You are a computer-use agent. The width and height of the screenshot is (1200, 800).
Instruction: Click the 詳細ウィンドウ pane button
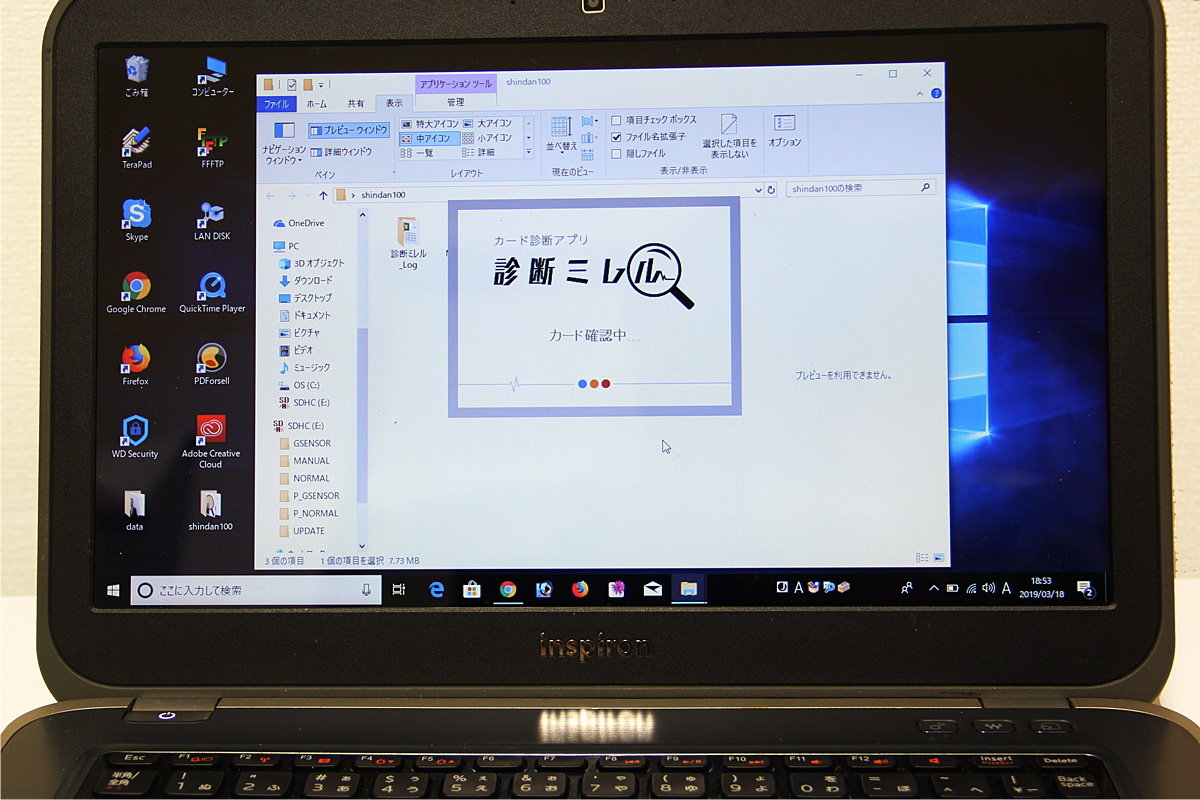point(341,152)
